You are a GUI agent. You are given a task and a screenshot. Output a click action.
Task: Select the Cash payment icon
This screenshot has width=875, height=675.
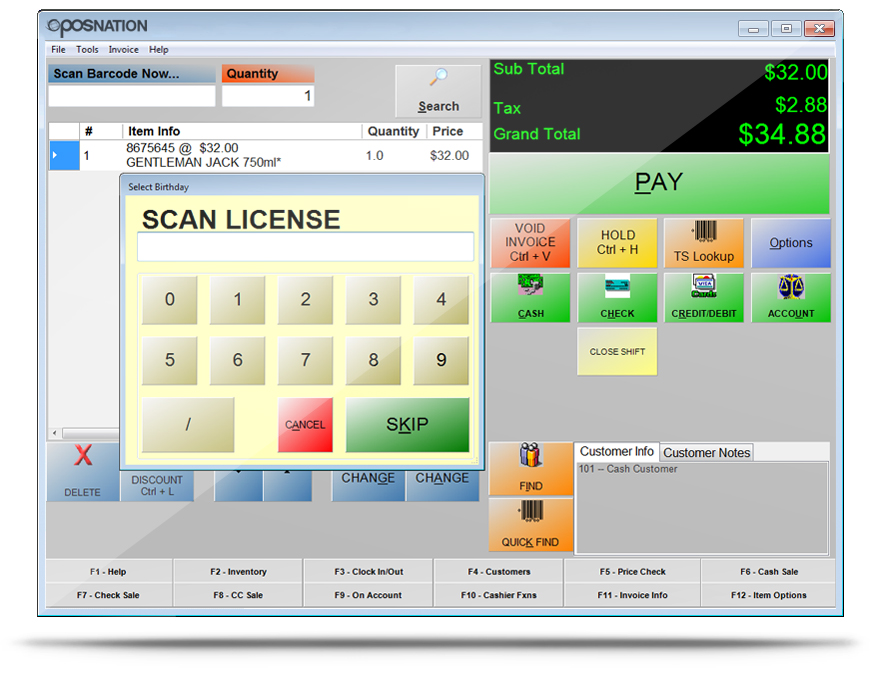[530, 298]
